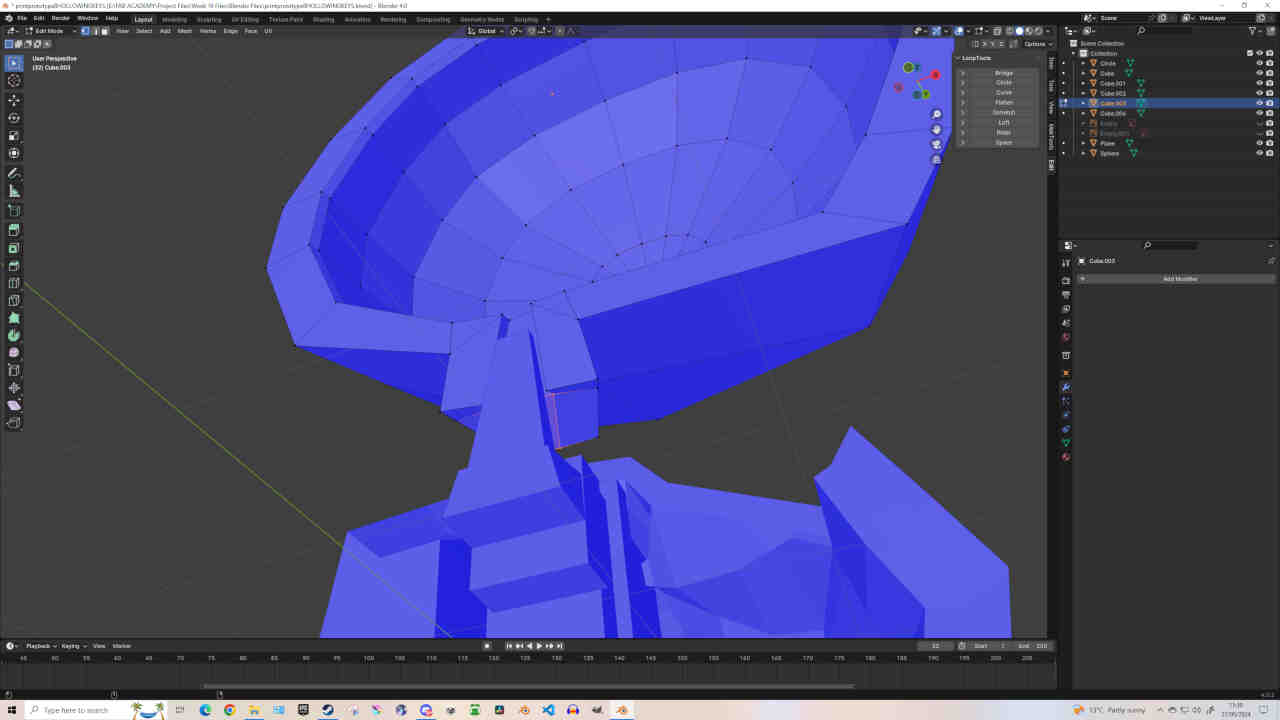The image size is (1280, 720).
Task: Open the Mesh menu in viewport header
Action: [x=185, y=31]
